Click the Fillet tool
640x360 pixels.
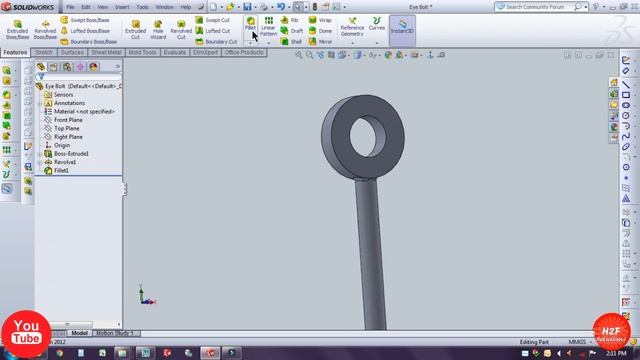(x=250, y=24)
